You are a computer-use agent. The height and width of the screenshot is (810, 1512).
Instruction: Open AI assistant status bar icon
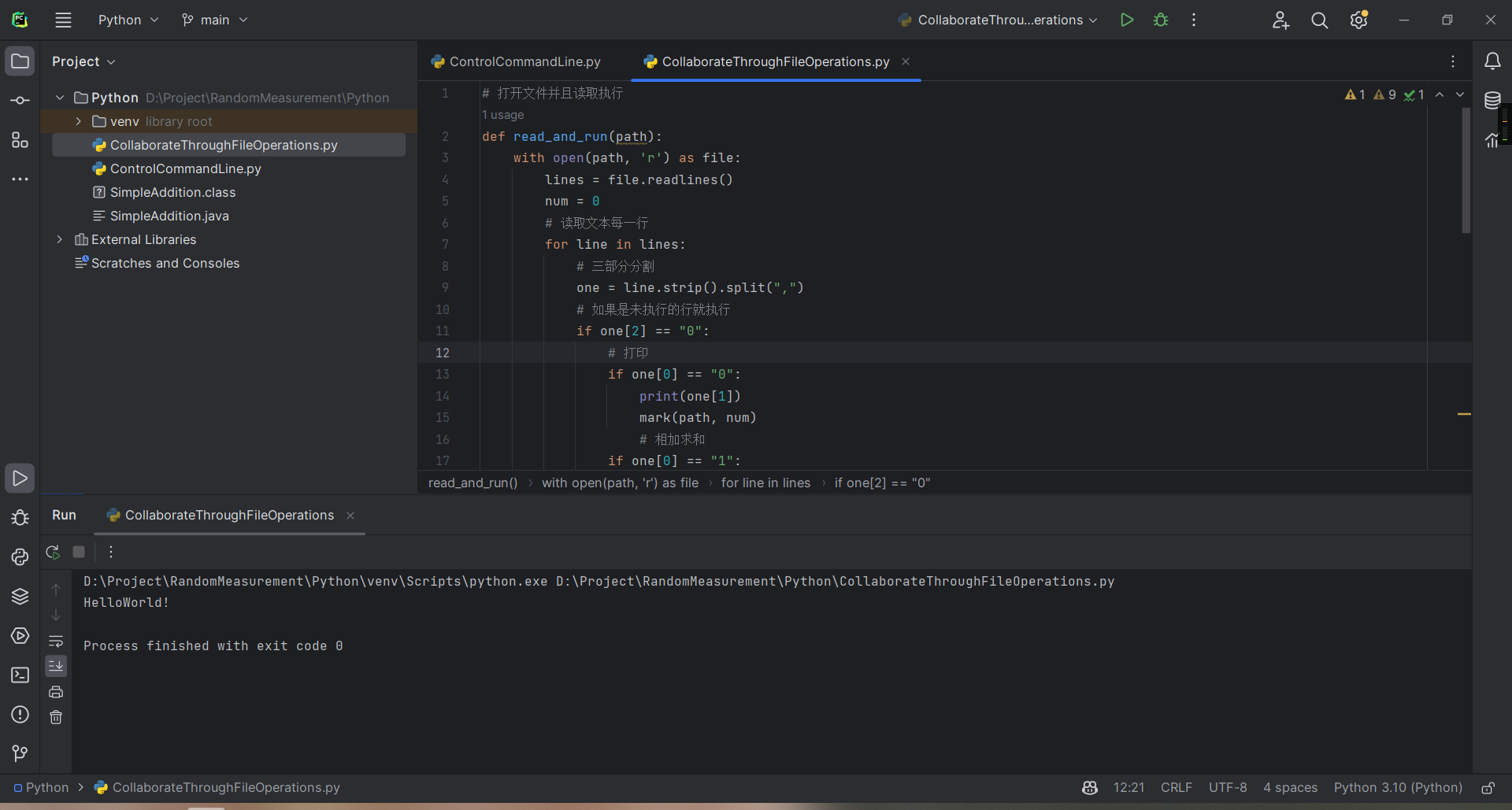(x=1090, y=788)
